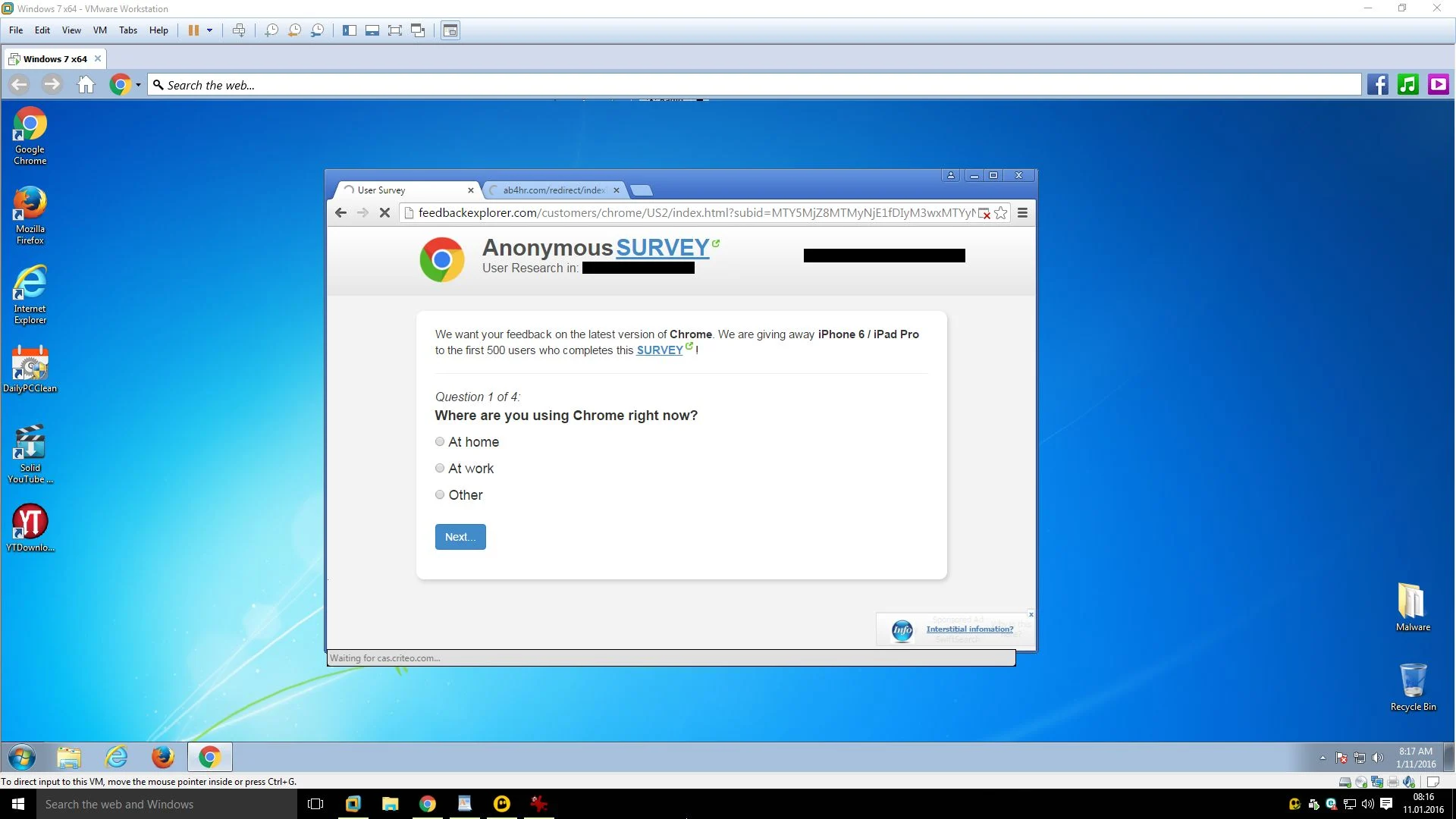Open the VMware Tabs menu
1456x819 pixels.
click(x=128, y=30)
